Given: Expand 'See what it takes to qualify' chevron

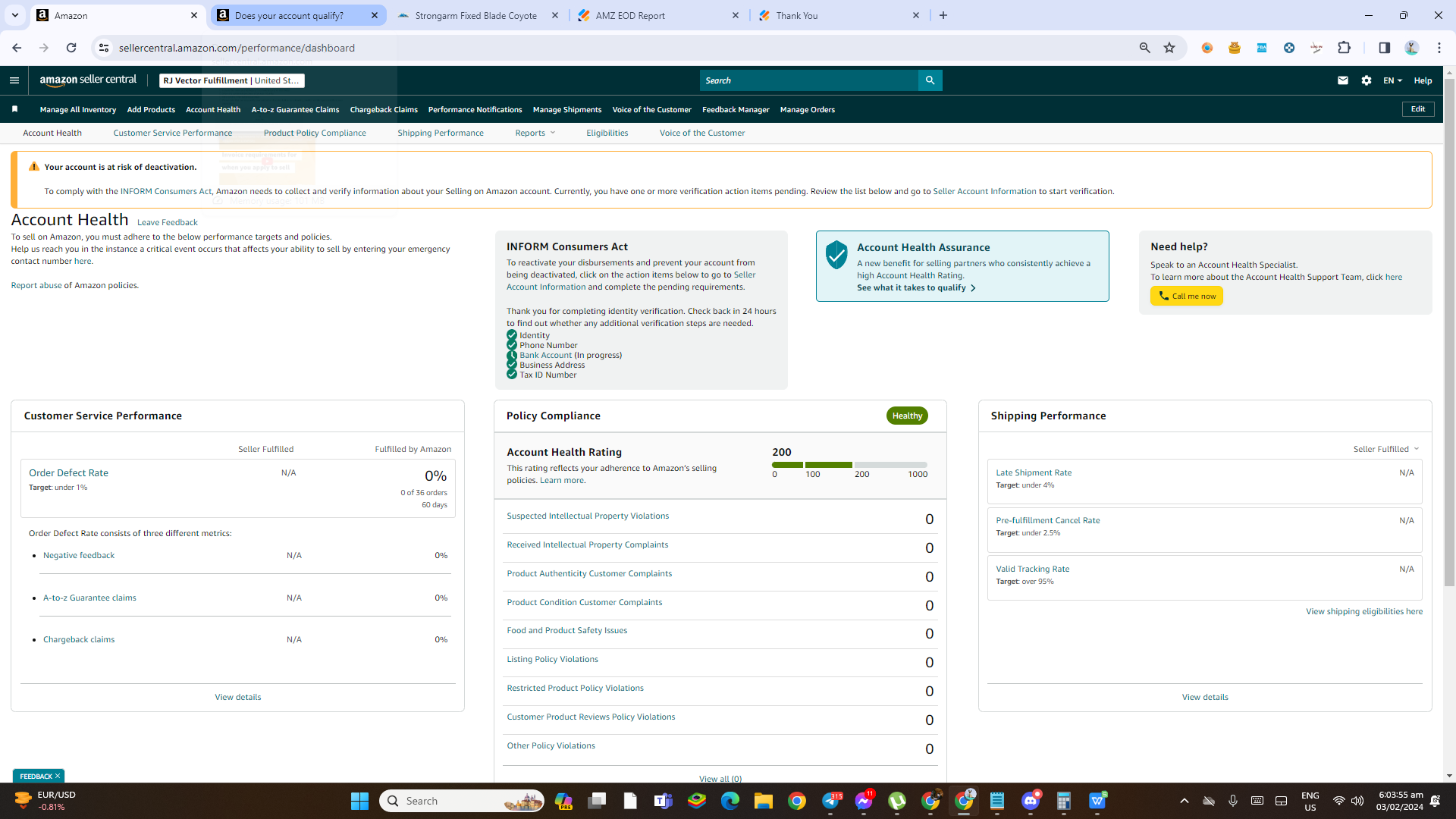Looking at the screenshot, I should 973,288.
